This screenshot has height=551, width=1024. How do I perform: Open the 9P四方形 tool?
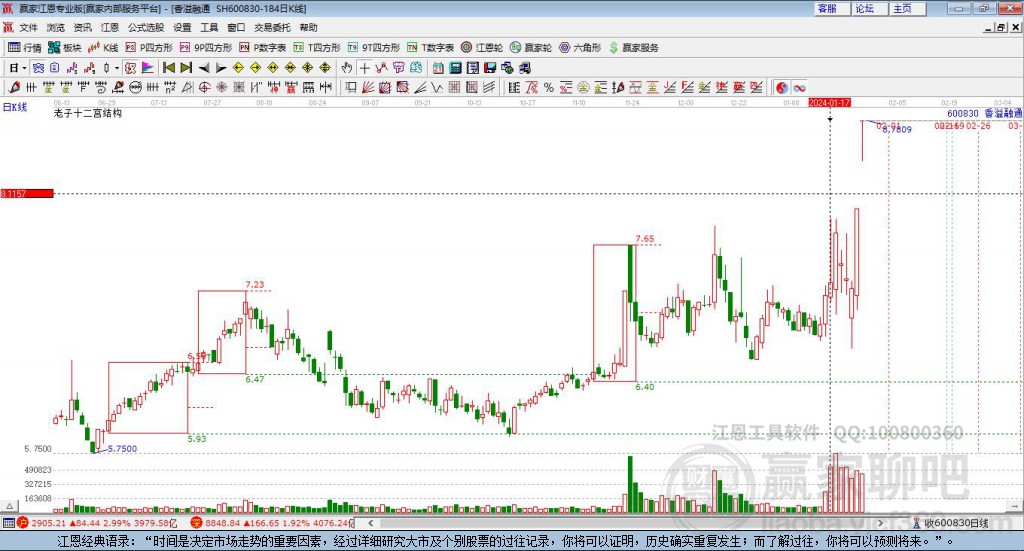(x=206, y=48)
